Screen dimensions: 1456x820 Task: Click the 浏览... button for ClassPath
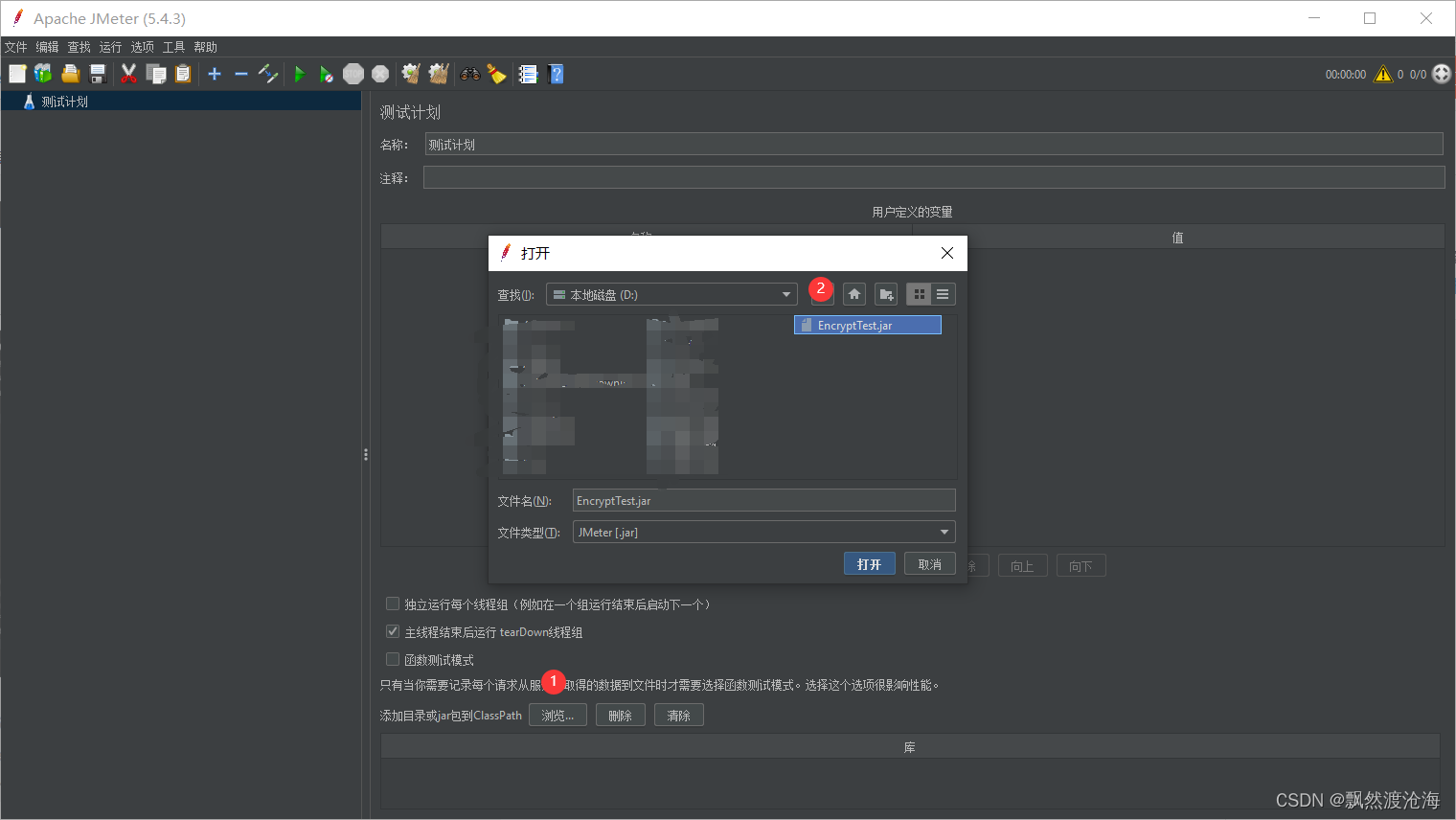[557, 716]
